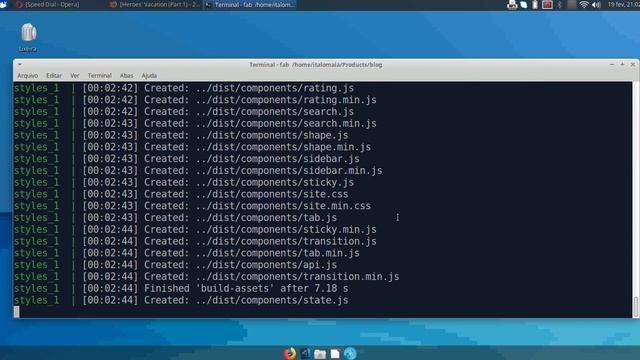Click the red notification tray icon

(x=547, y=4)
